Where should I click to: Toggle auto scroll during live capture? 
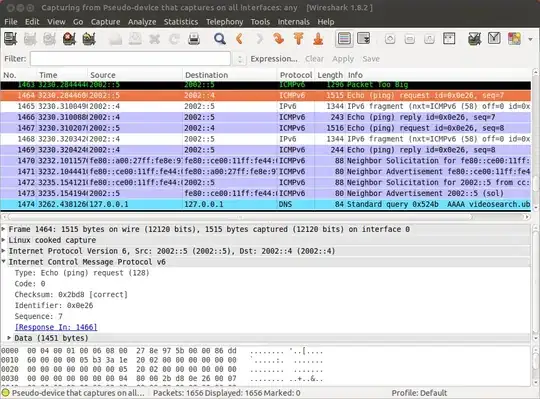tap(363, 39)
